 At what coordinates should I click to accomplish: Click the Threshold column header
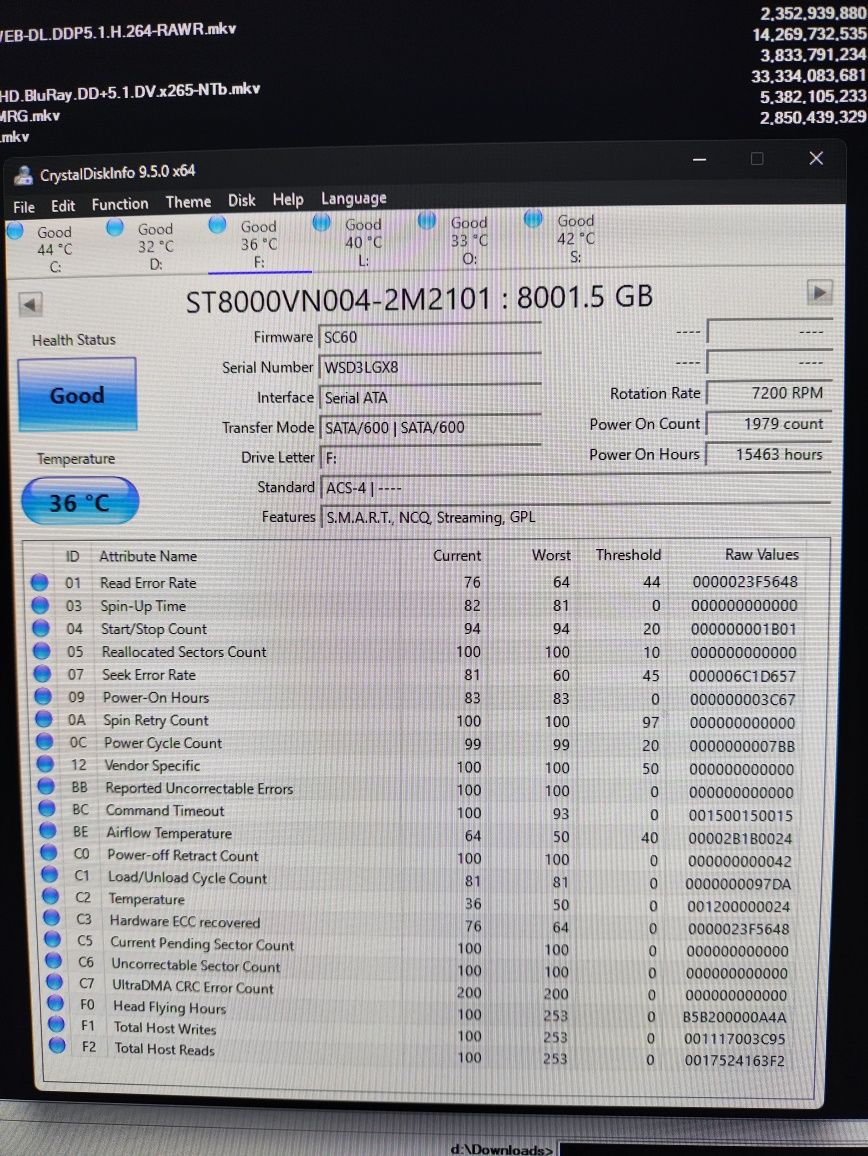click(628, 554)
